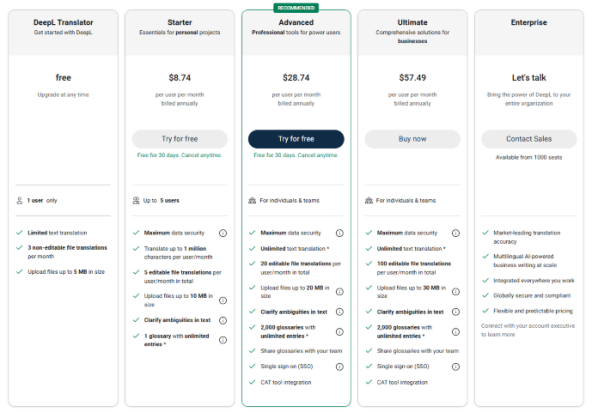This screenshot has height=412, width=592.
Task: Select Buy now for the Ultimate plan
Action: click(x=412, y=139)
